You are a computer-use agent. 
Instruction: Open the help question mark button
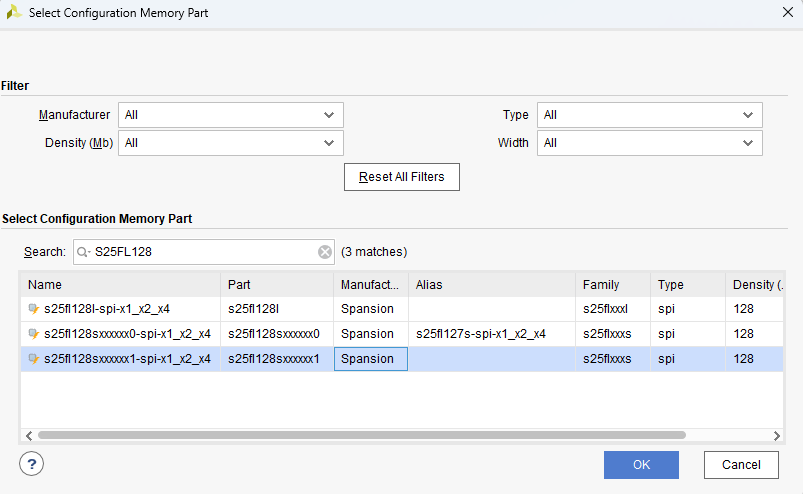pyautogui.click(x=31, y=464)
